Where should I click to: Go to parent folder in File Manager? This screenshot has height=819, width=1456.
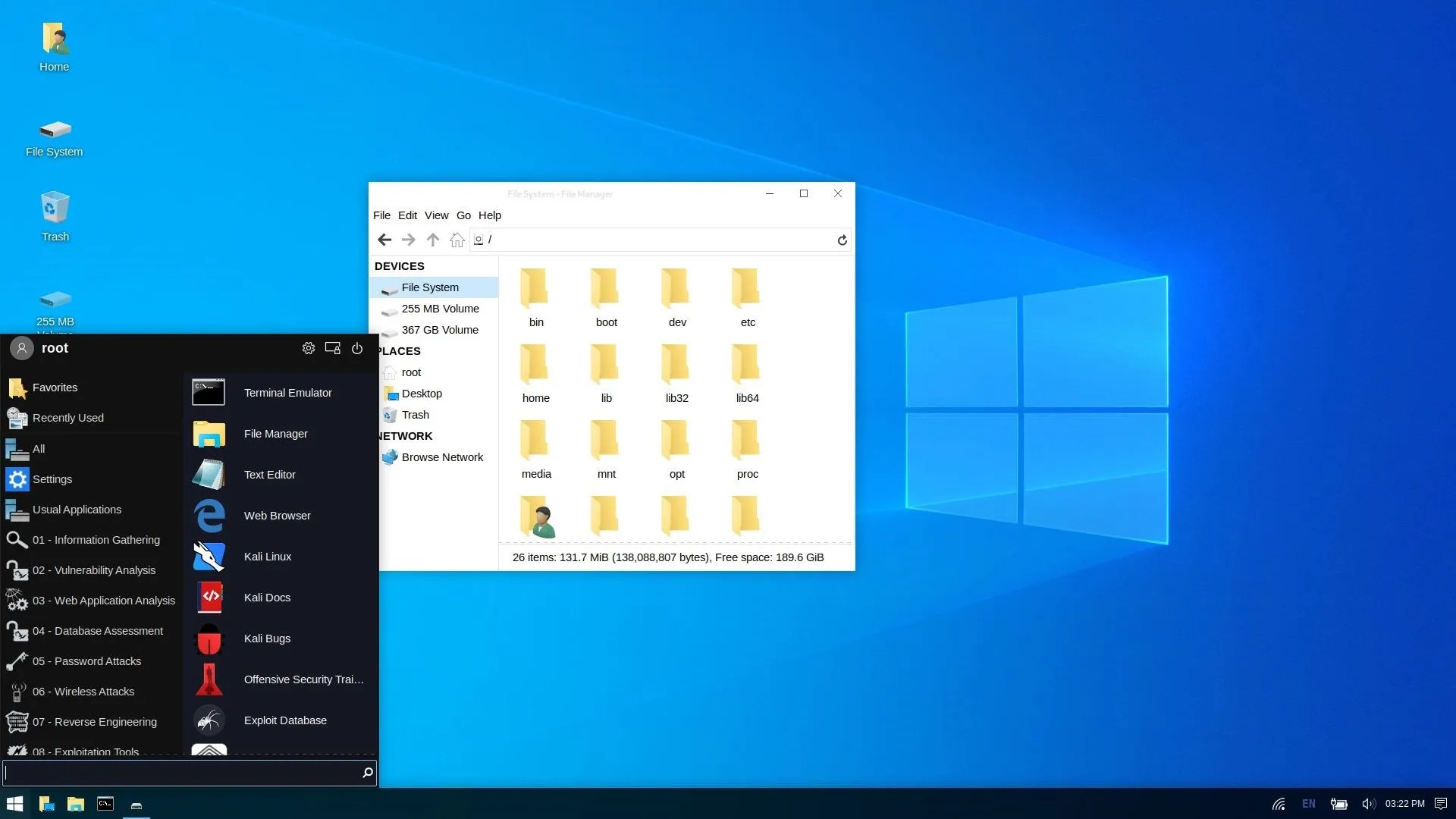point(433,240)
